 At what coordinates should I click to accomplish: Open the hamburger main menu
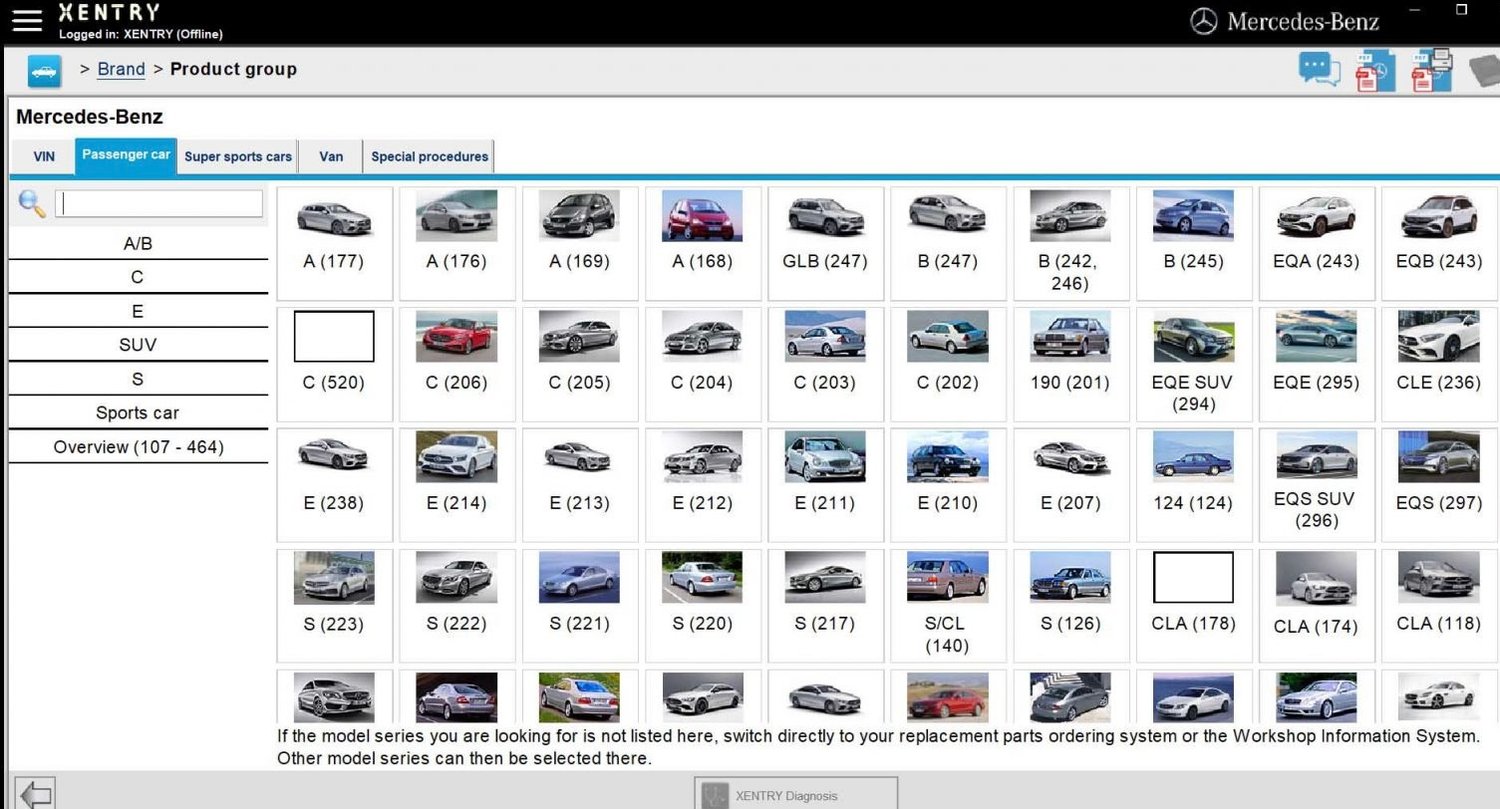(27, 20)
